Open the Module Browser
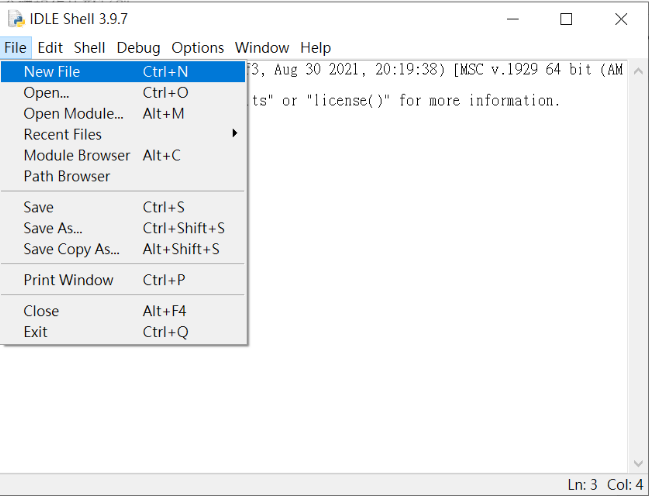Viewport: 649px width, 496px height. [x=123, y=155]
